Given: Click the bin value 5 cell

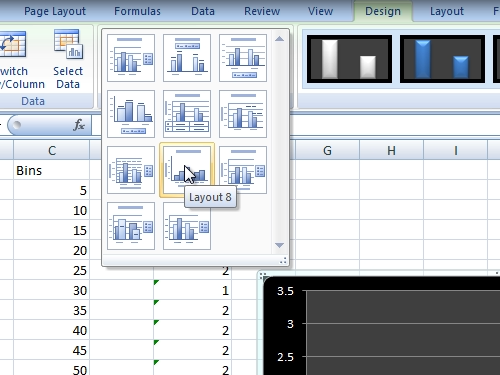Looking at the screenshot, I should [x=52, y=190].
